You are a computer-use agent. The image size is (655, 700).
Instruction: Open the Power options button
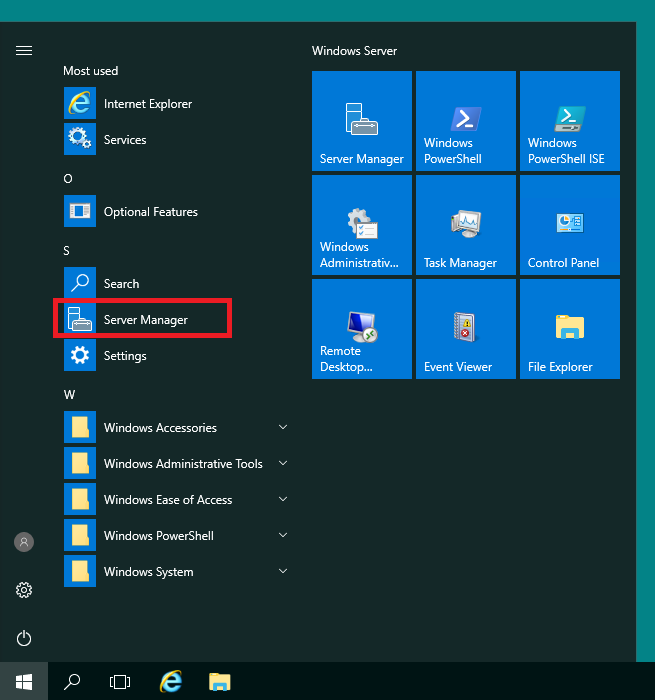click(x=24, y=638)
